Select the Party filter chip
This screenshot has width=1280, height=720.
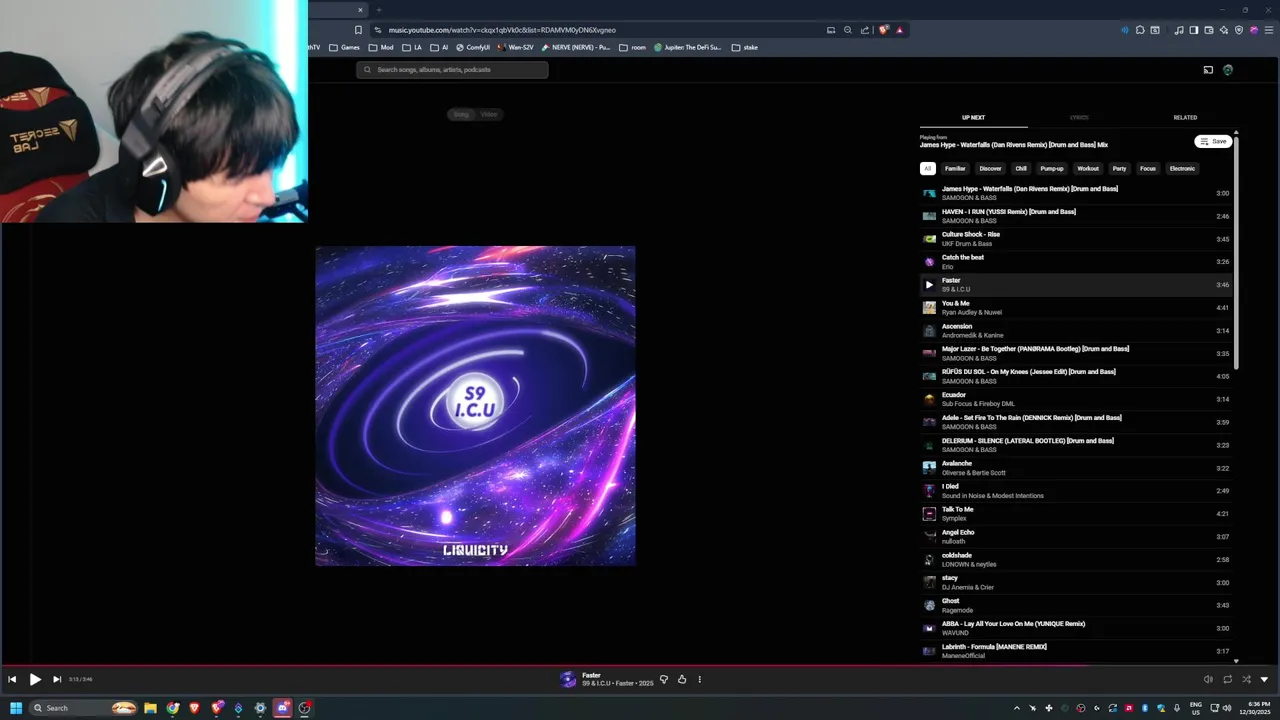[1119, 168]
